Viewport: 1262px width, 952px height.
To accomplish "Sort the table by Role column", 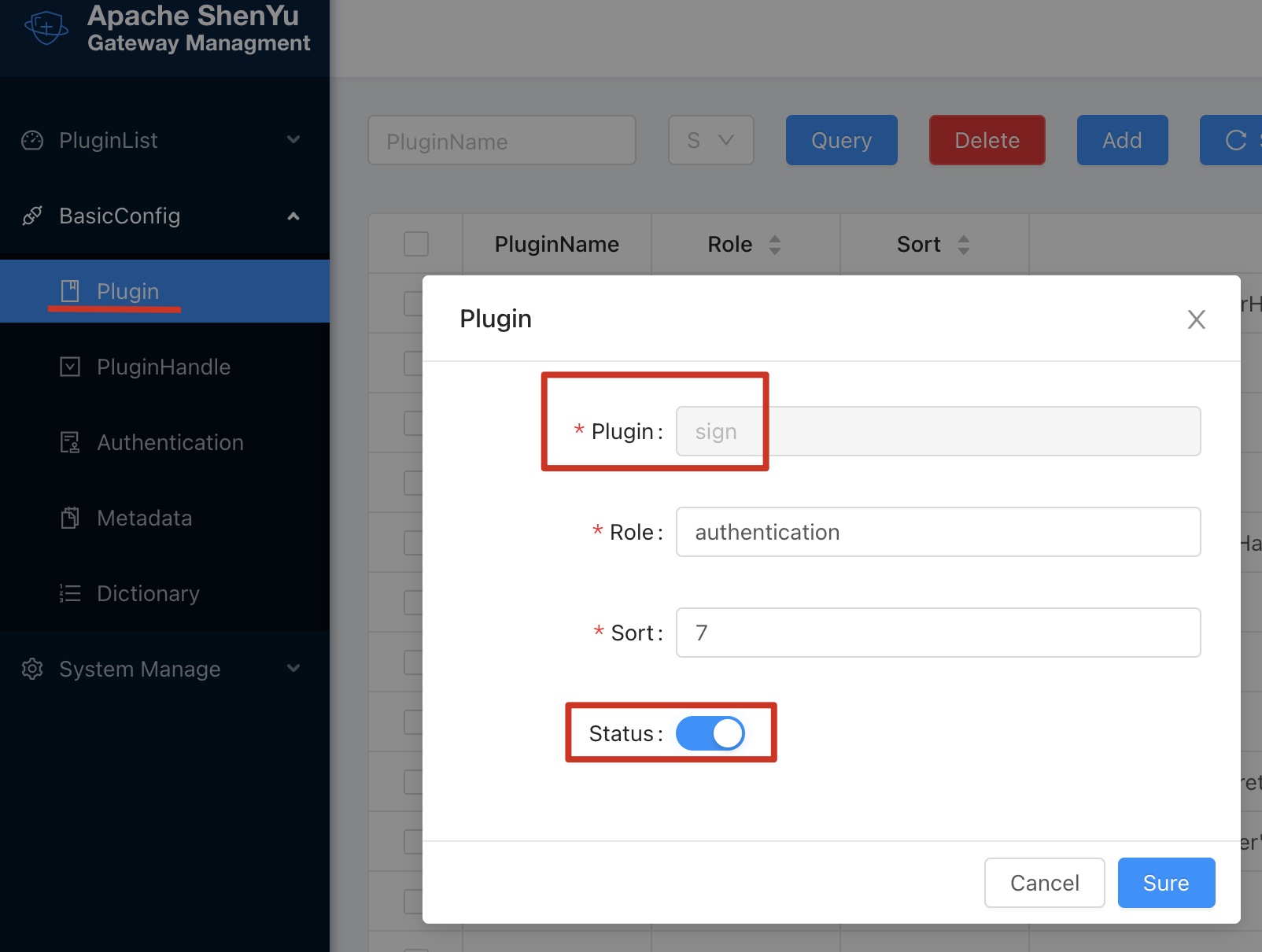I will click(x=774, y=245).
